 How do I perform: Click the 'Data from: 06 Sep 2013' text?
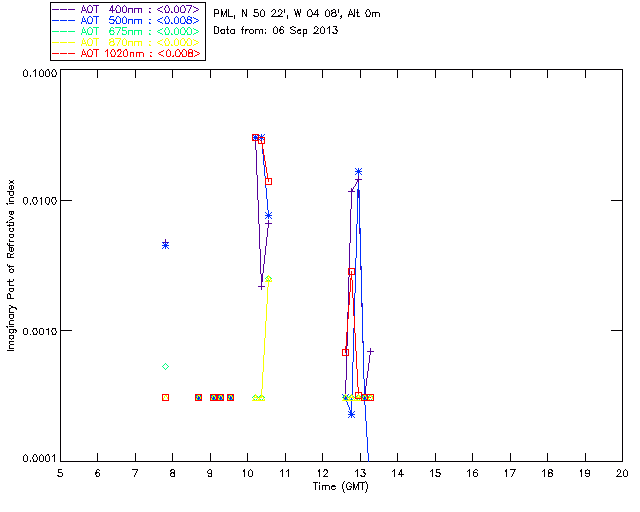(x=276, y=31)
